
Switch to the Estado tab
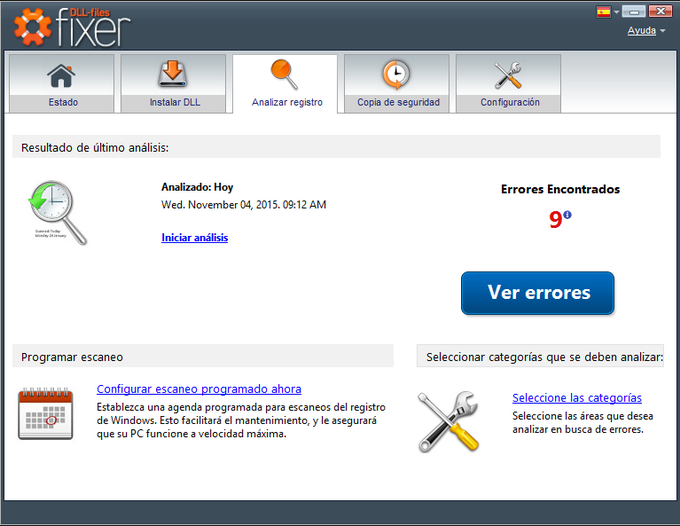tap(62, 84)
